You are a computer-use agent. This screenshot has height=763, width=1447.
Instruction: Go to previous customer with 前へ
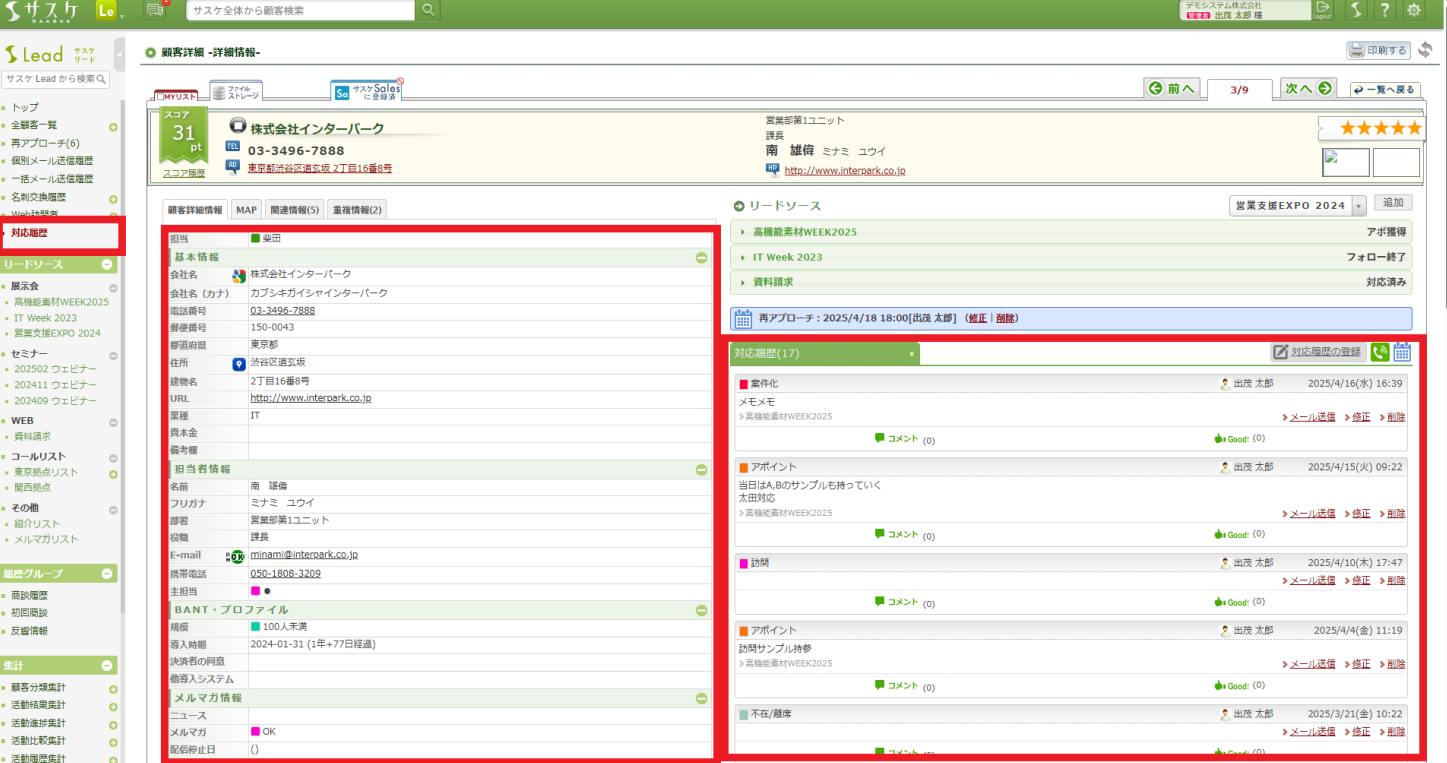(x=1172, y=88)
